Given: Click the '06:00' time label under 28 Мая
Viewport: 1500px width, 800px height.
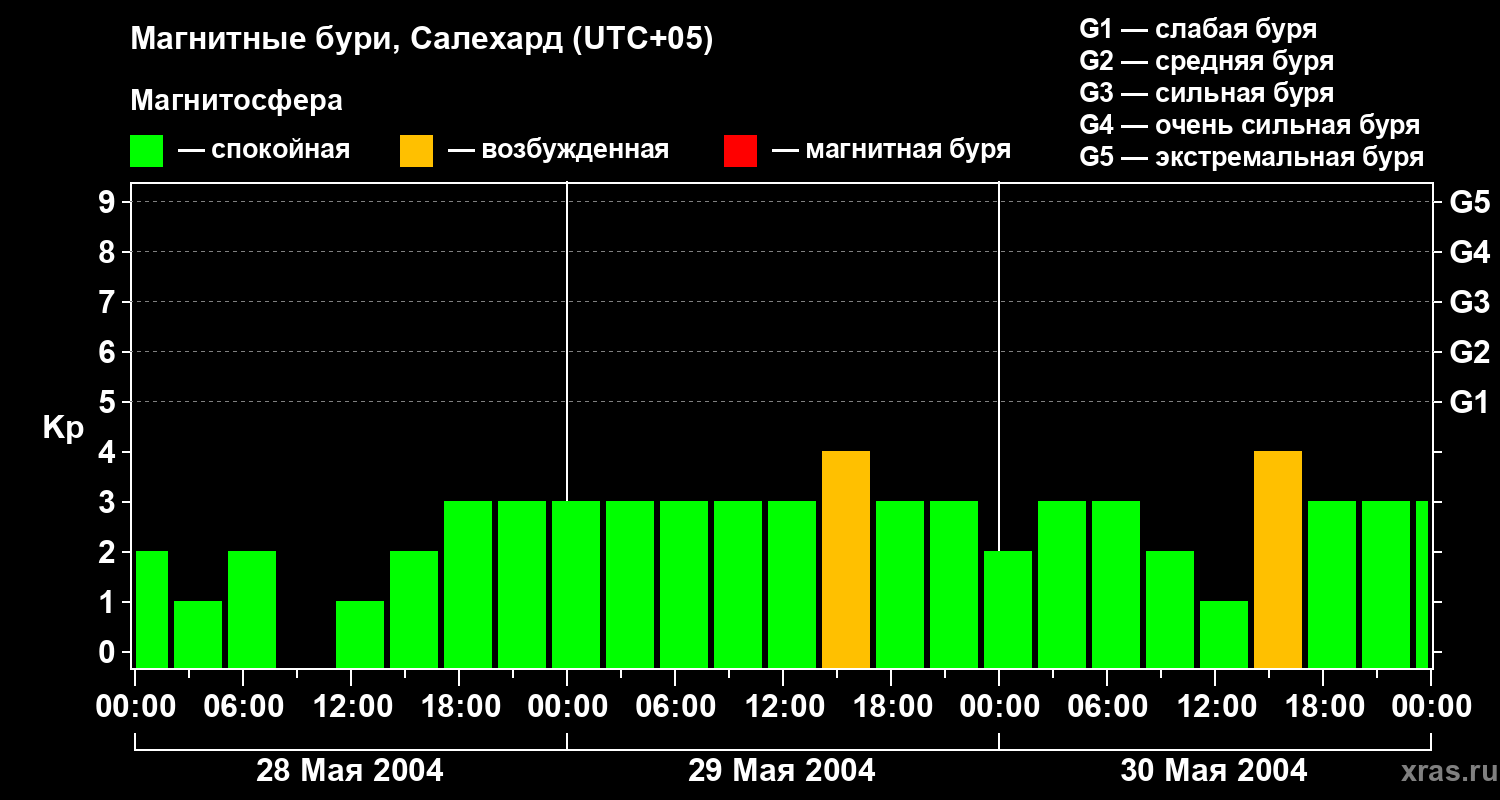Looking at the screenshot, I should pos(244,707).
